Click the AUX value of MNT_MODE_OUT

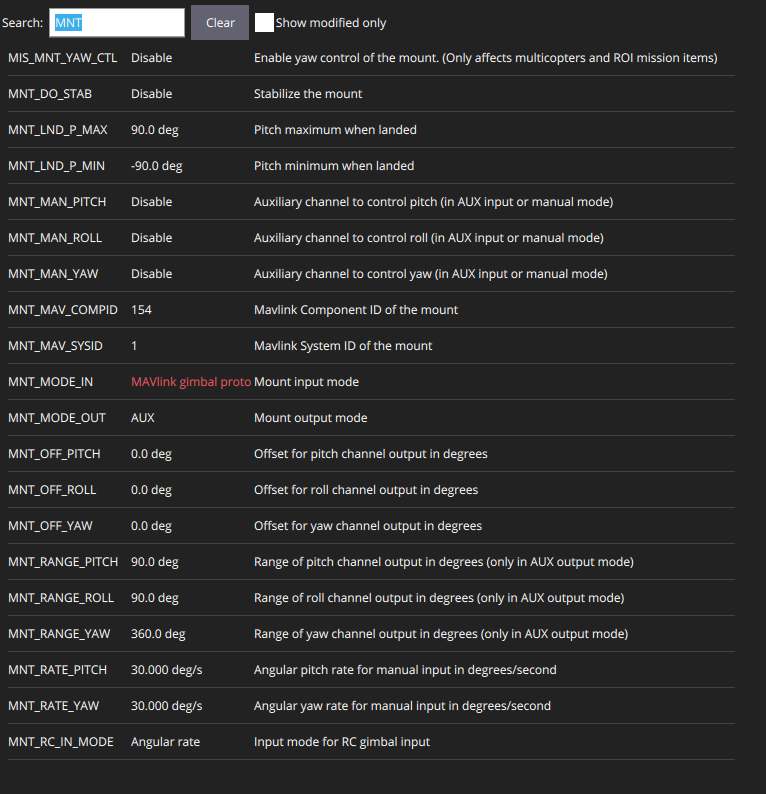142,417
